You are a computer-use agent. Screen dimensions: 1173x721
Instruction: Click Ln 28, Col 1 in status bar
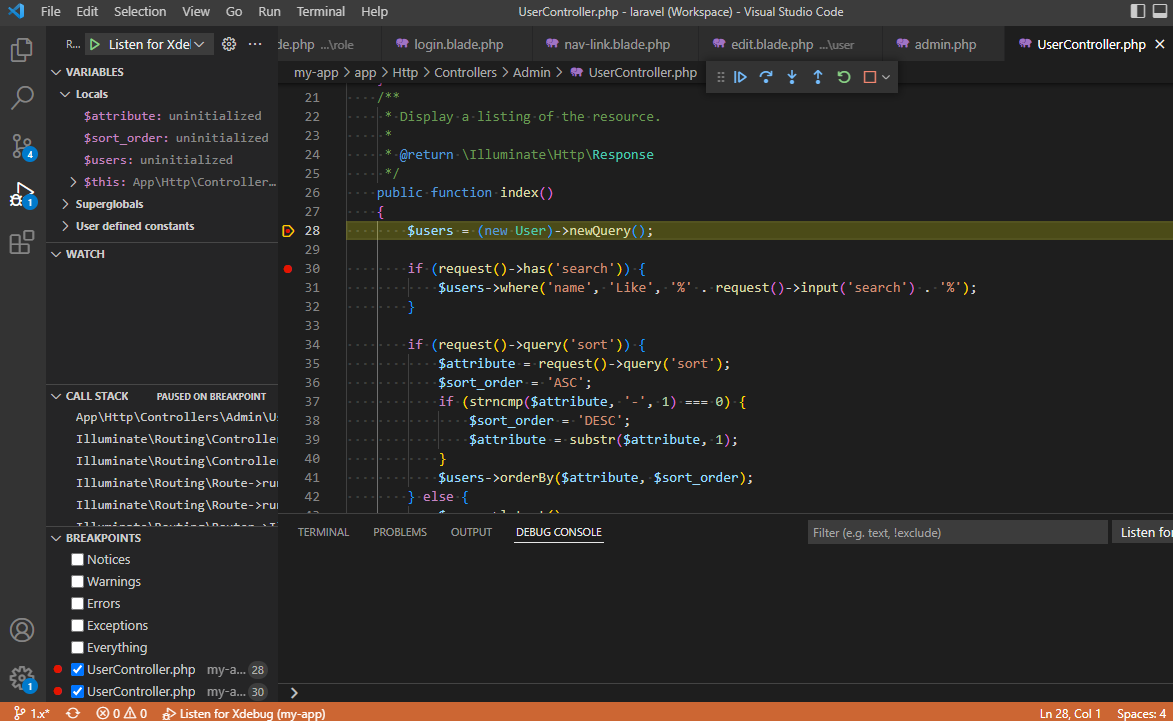pos(1070,714)
